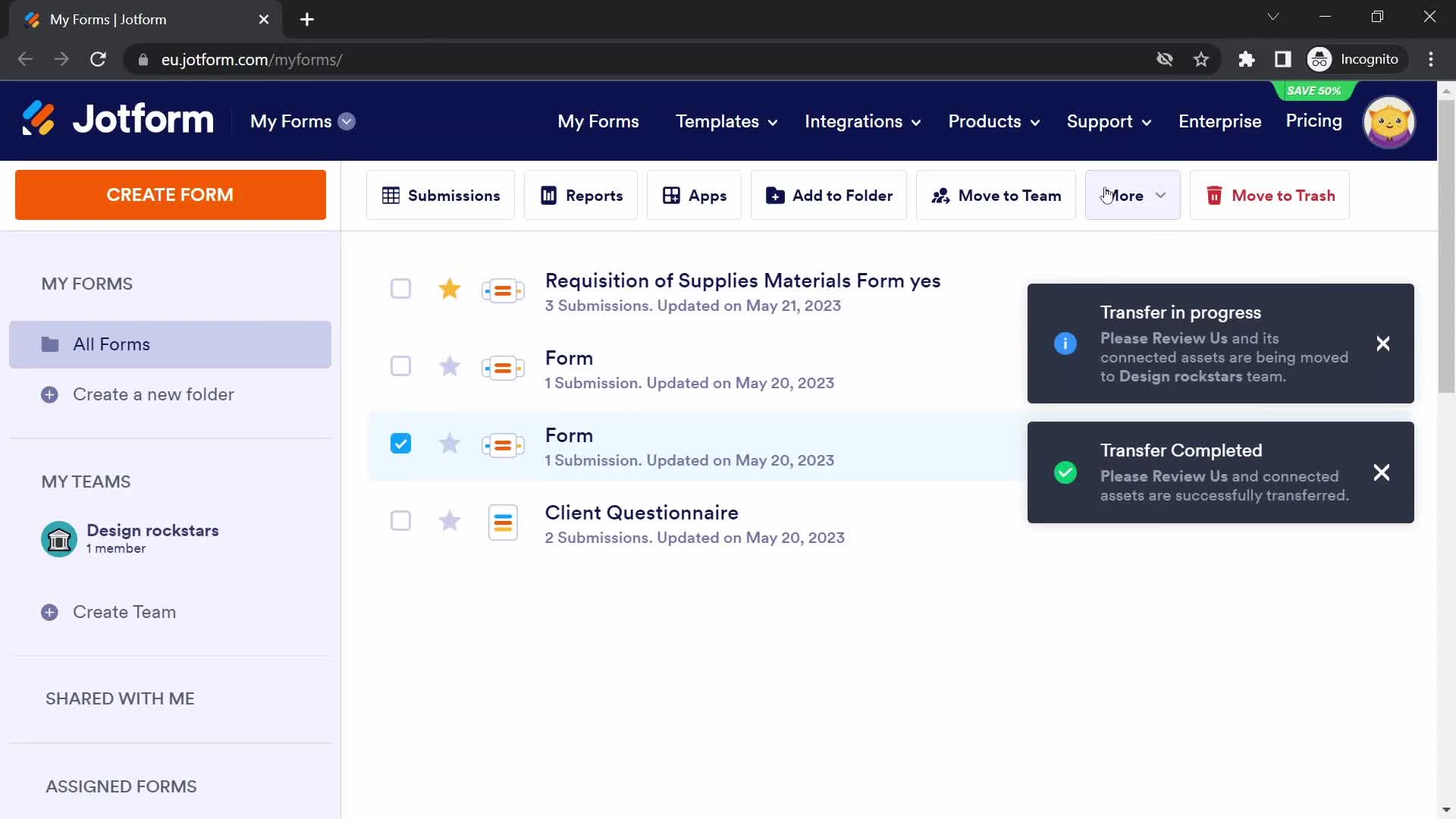This screenshot has width=1456, height=819.
Task: Check the Requisition of Supplies form checkbox
Action: click(400, 289)
